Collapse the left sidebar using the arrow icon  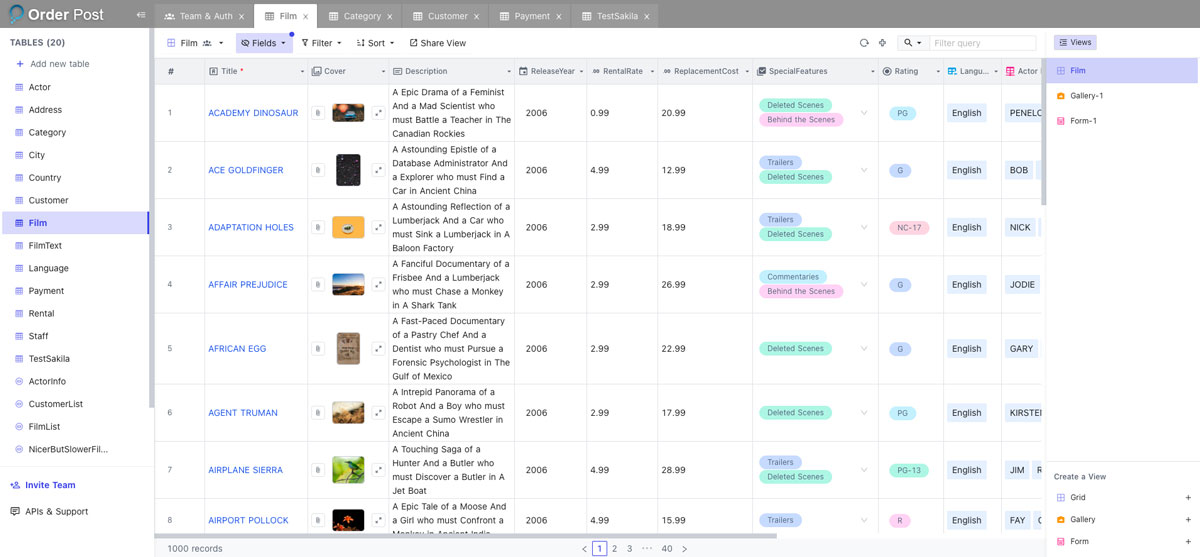pyautogui.click(x=141, y=15)
